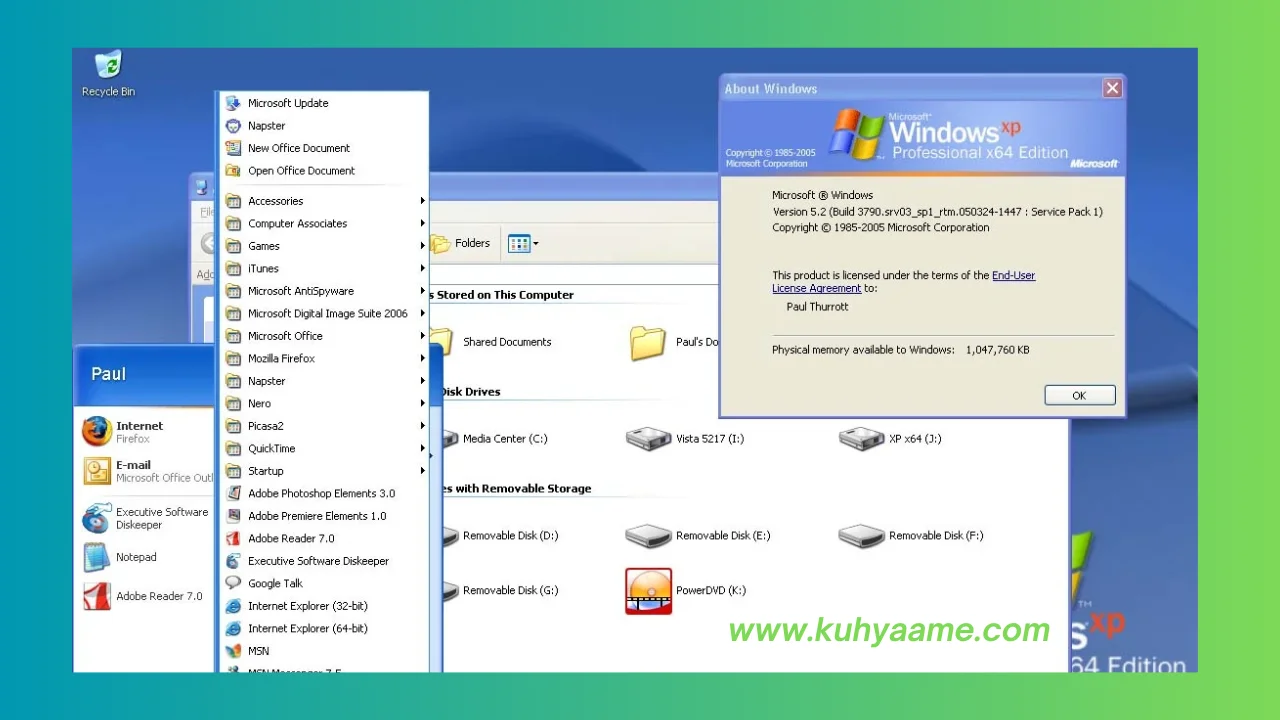The height and width of the screenshot is (720, 1280).
Task: Click OK in About Windows dialog
Action: 1079,395
